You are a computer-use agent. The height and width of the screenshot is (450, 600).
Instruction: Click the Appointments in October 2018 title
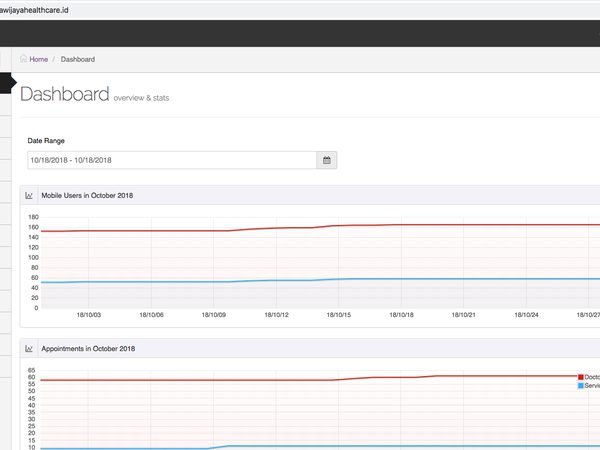coord(88,349)
